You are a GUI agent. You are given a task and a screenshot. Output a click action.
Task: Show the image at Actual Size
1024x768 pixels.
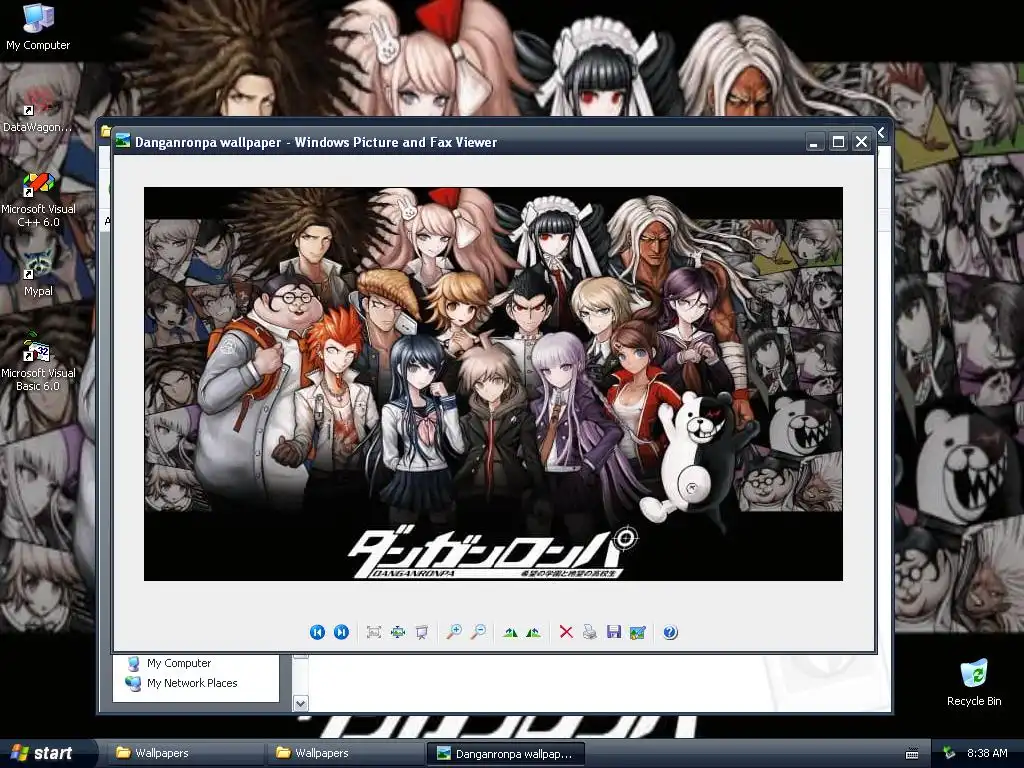tap(398, 632)
